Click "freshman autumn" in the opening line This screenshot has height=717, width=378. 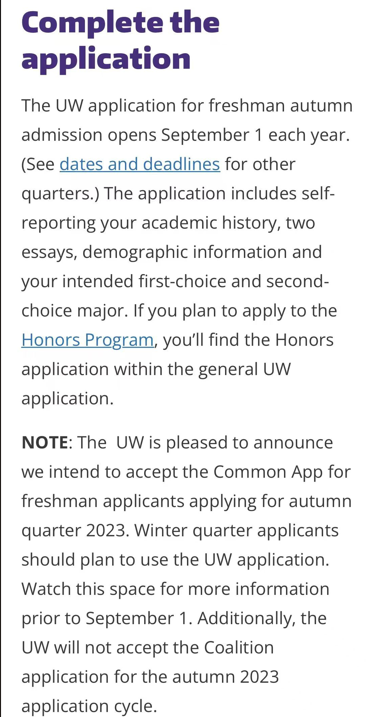[281, 106]
